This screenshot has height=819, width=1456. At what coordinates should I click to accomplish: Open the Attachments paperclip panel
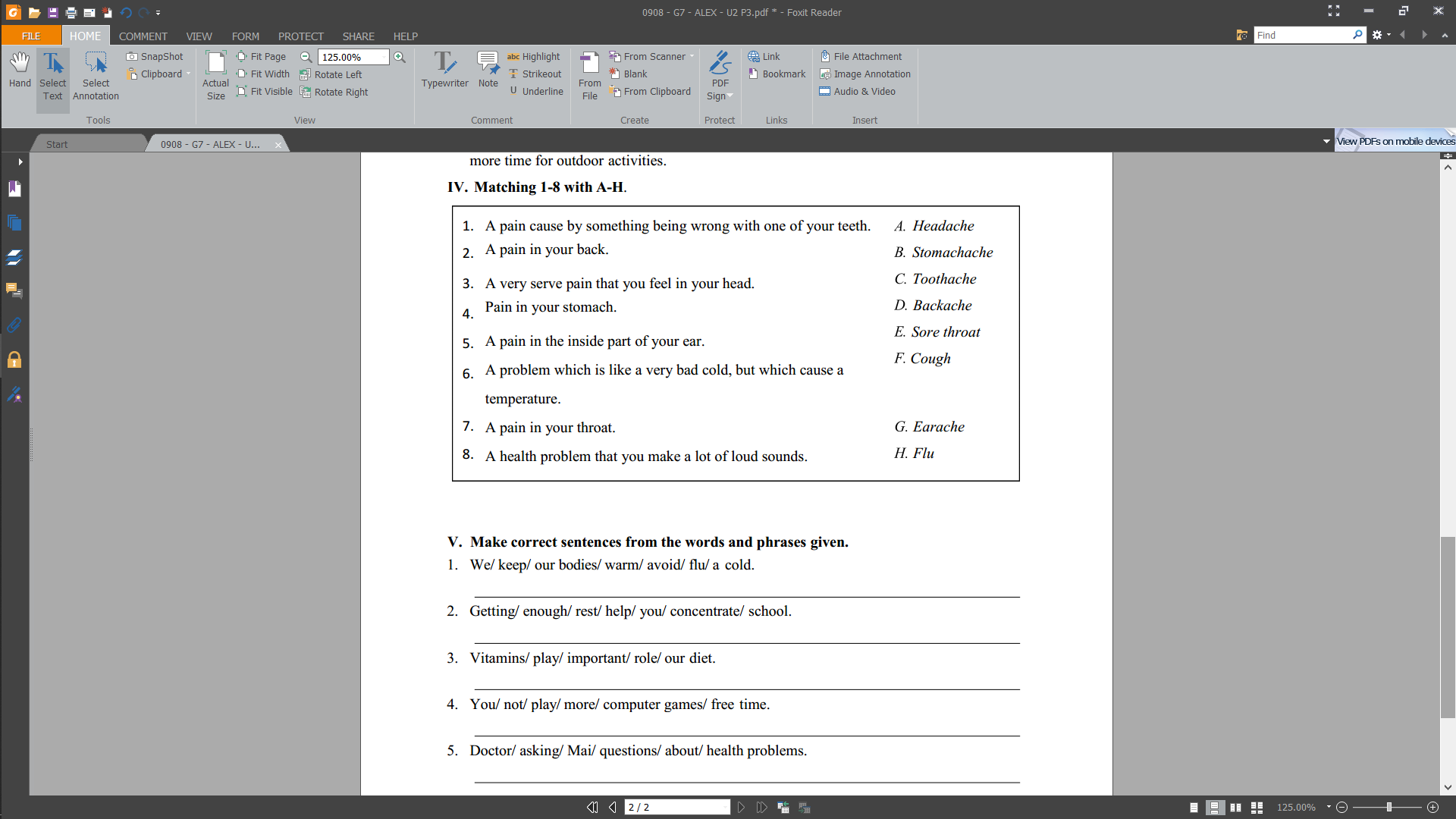14,325
